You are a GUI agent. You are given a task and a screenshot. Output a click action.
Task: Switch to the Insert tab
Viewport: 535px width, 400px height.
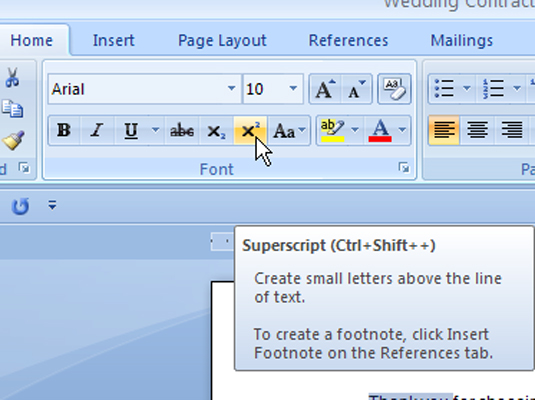tap(114, 41)
